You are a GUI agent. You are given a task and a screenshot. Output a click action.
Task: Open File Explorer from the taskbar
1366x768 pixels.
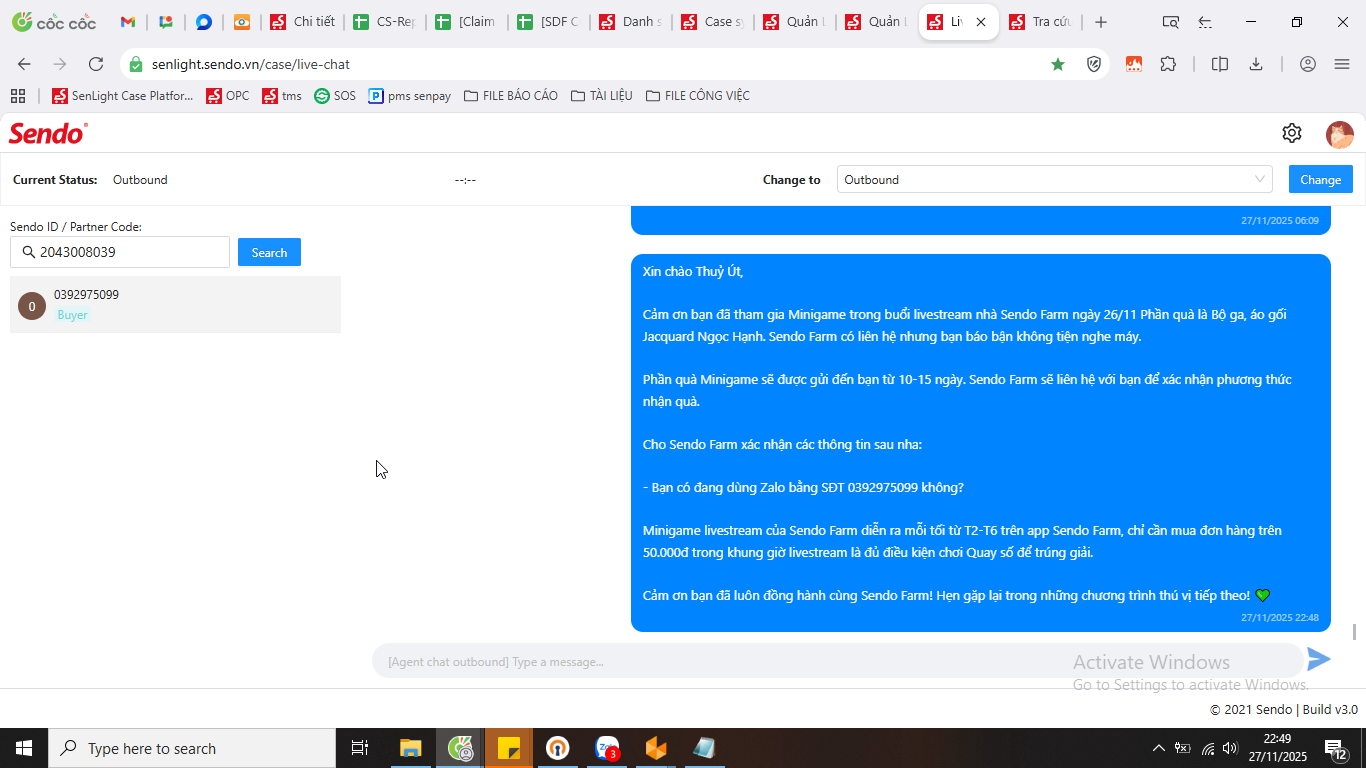(x=410, y=748)
